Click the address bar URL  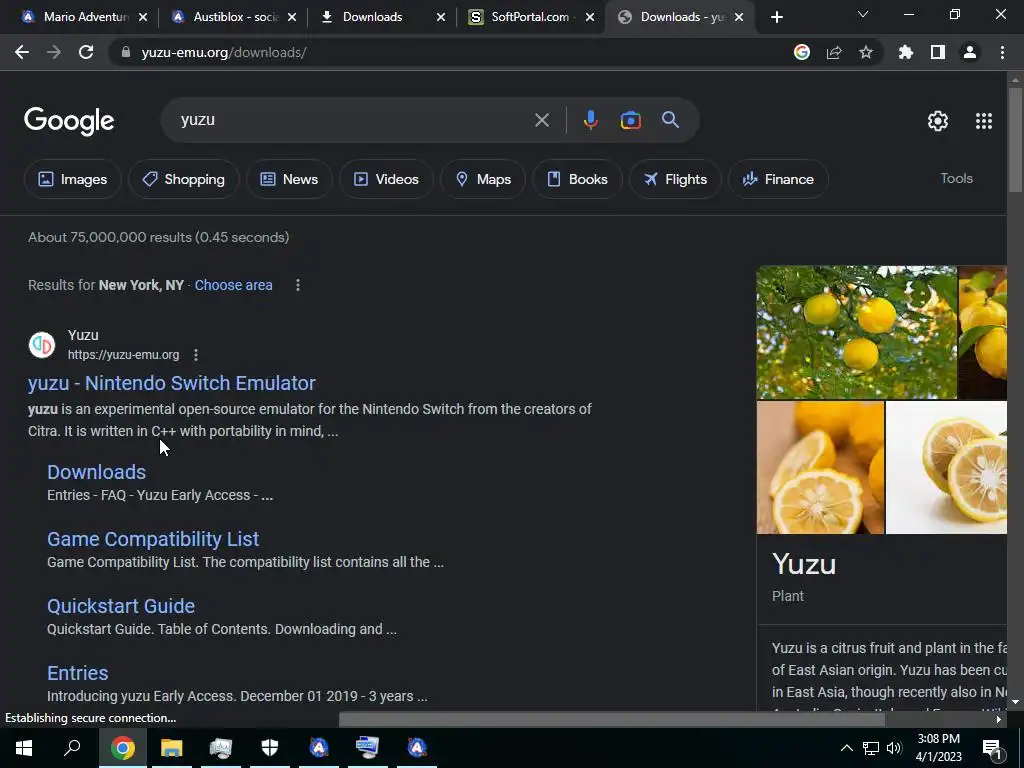[x=224, y=52]
